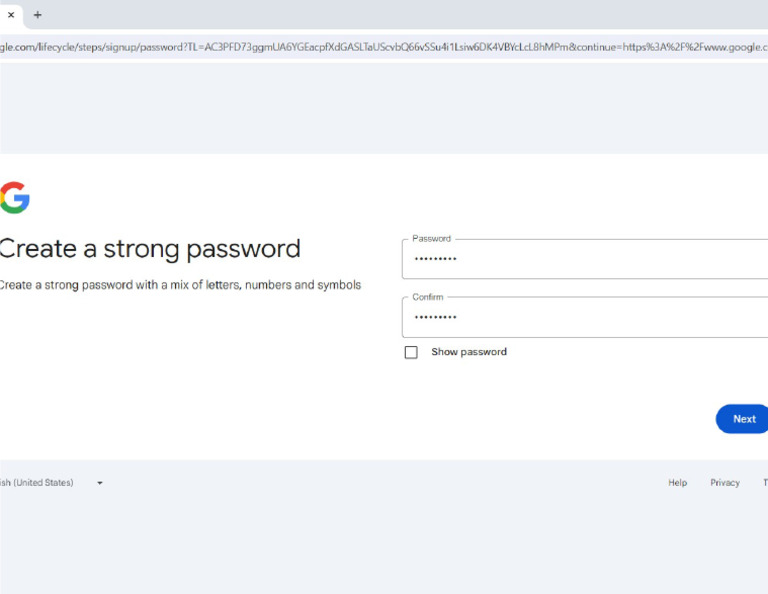768x594 pixels.
Task: Open the Help link
Action: coord(677,483)
